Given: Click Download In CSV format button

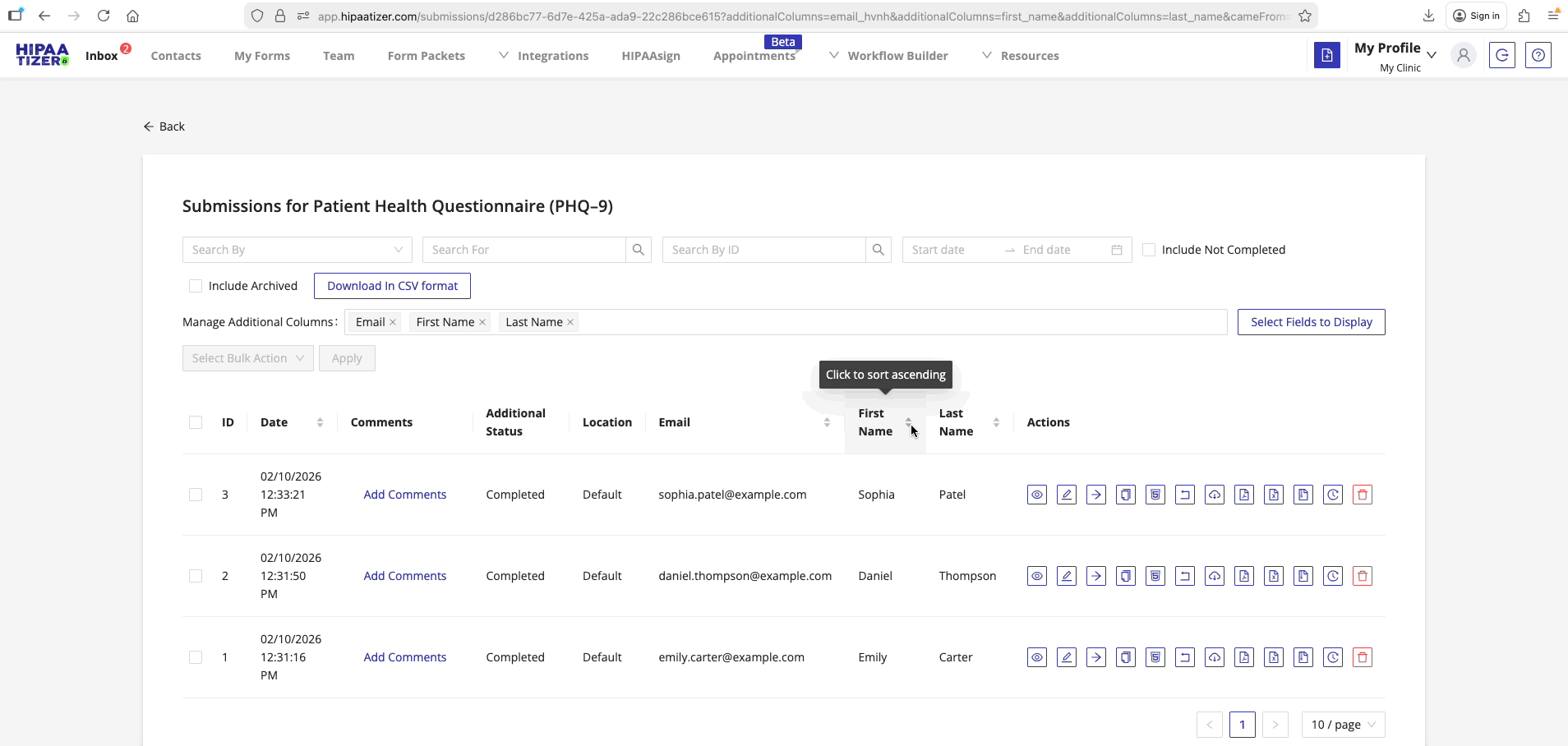Looking at the screenshot, I should click(392, 286).
